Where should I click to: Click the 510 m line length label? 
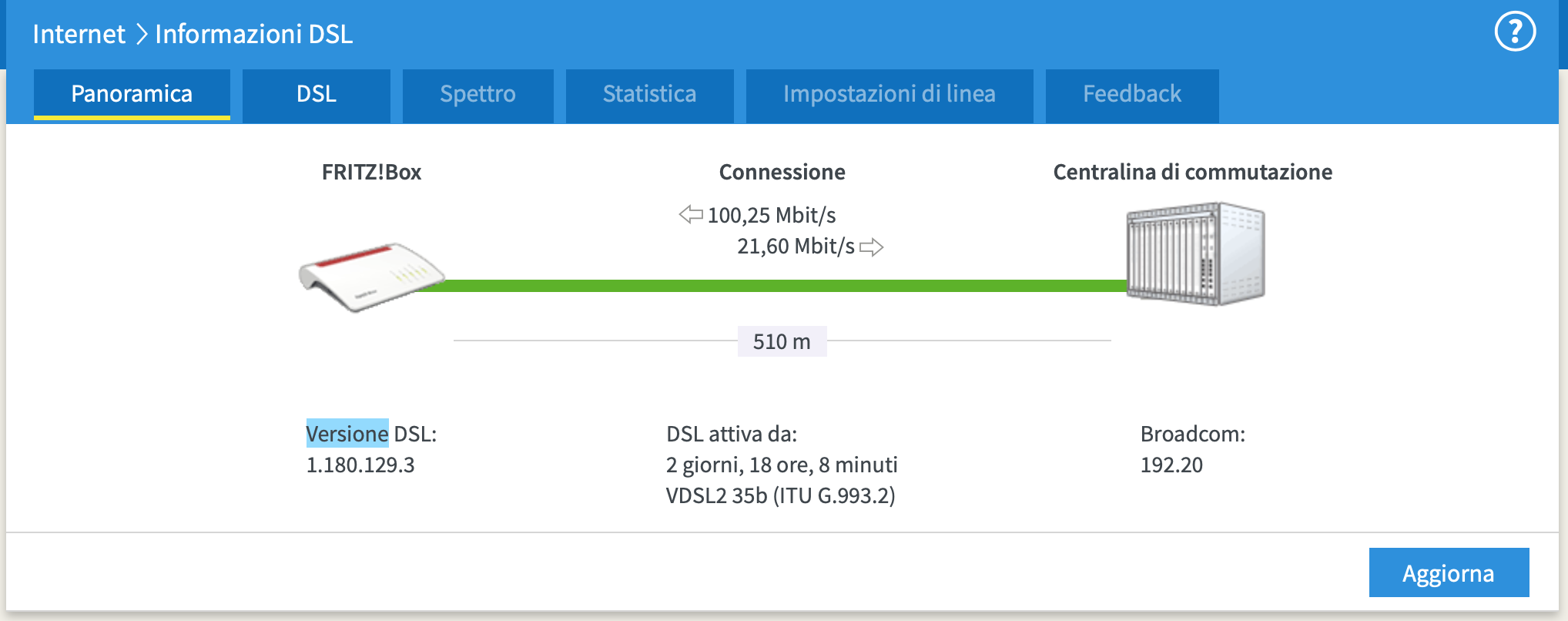point(782,341)
